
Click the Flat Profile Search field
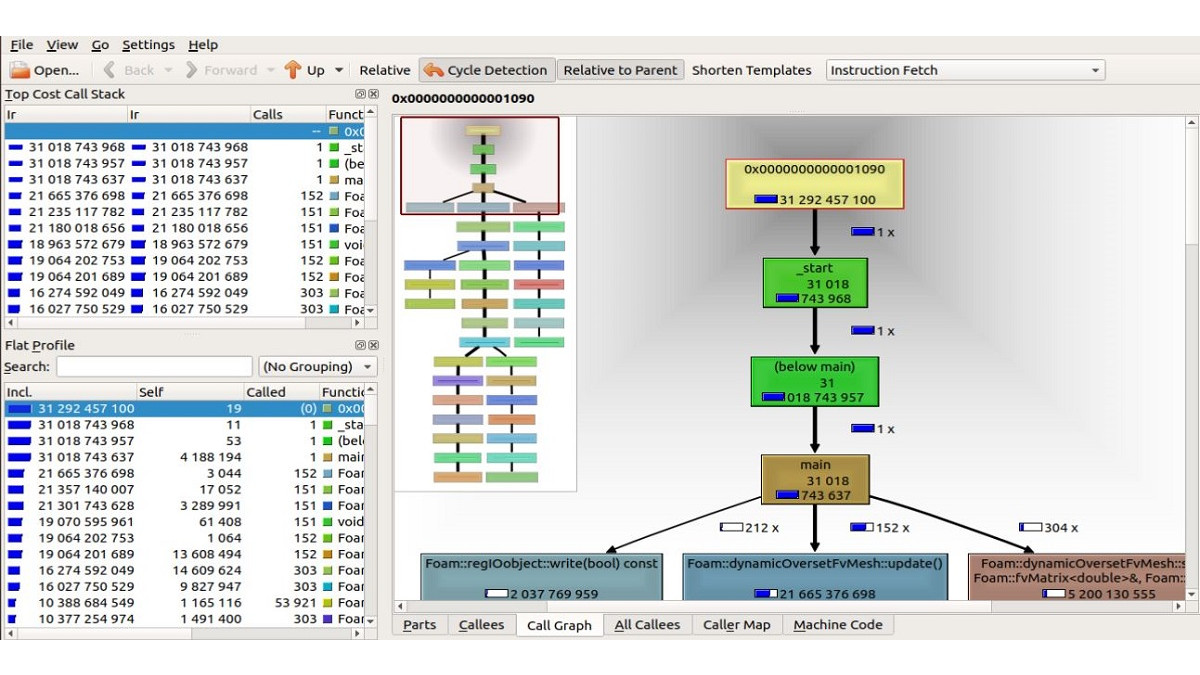[154, 367]
